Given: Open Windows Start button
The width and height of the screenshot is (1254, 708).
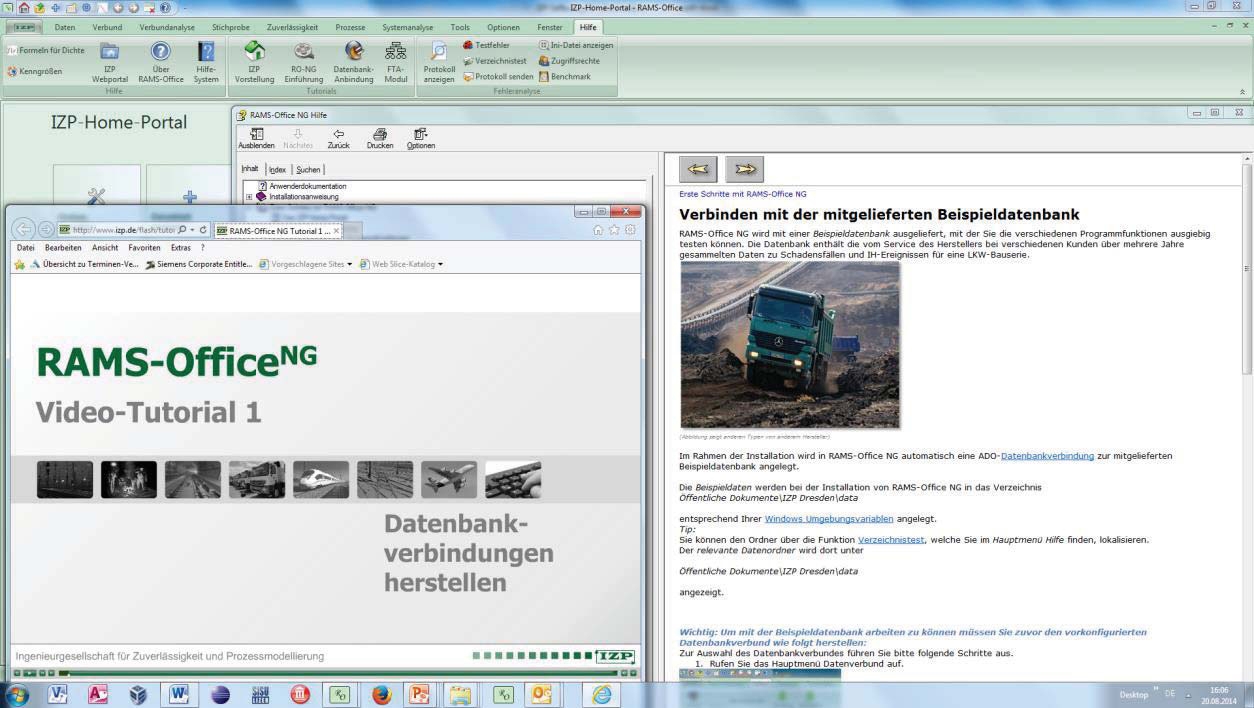Looking at the screenshot, I should point(17,694).
